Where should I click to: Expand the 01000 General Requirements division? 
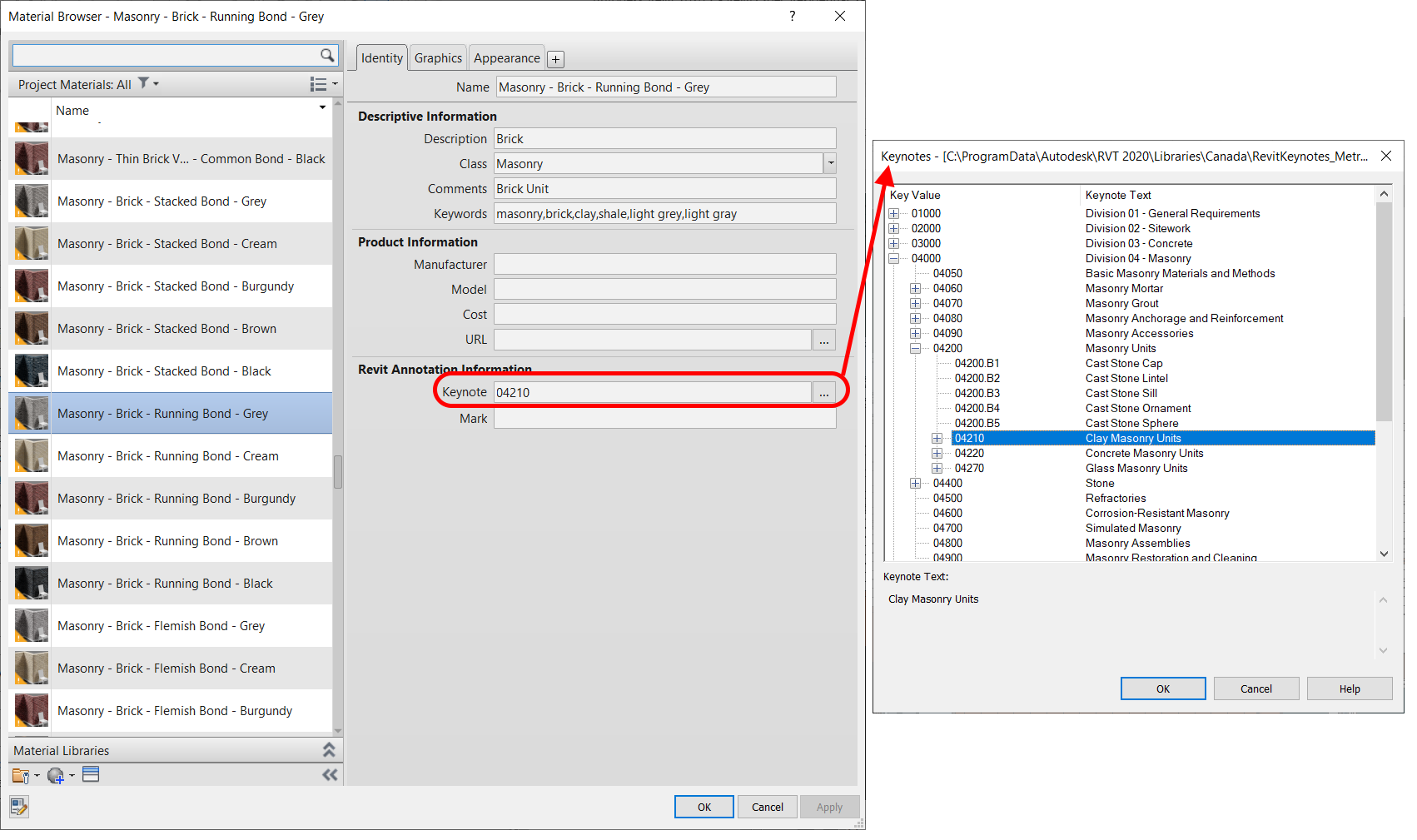[x=893, y=213]
